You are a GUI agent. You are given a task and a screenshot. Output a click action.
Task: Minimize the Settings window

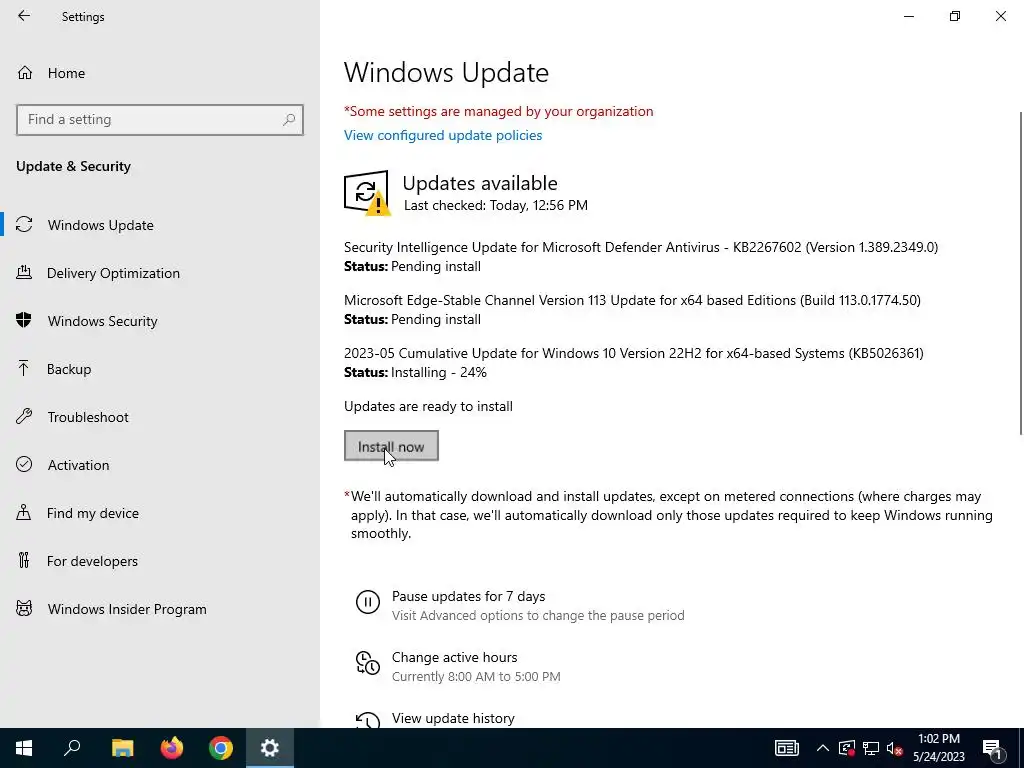click(x=909, y=16)
